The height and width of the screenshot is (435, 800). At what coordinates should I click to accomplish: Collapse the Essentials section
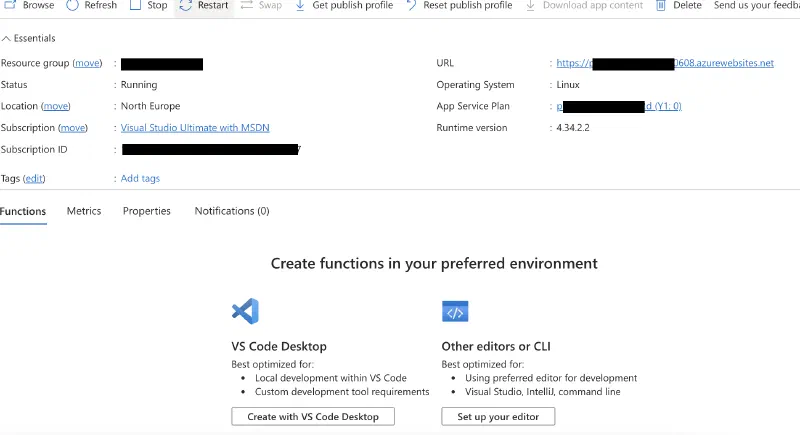[28, 38]
